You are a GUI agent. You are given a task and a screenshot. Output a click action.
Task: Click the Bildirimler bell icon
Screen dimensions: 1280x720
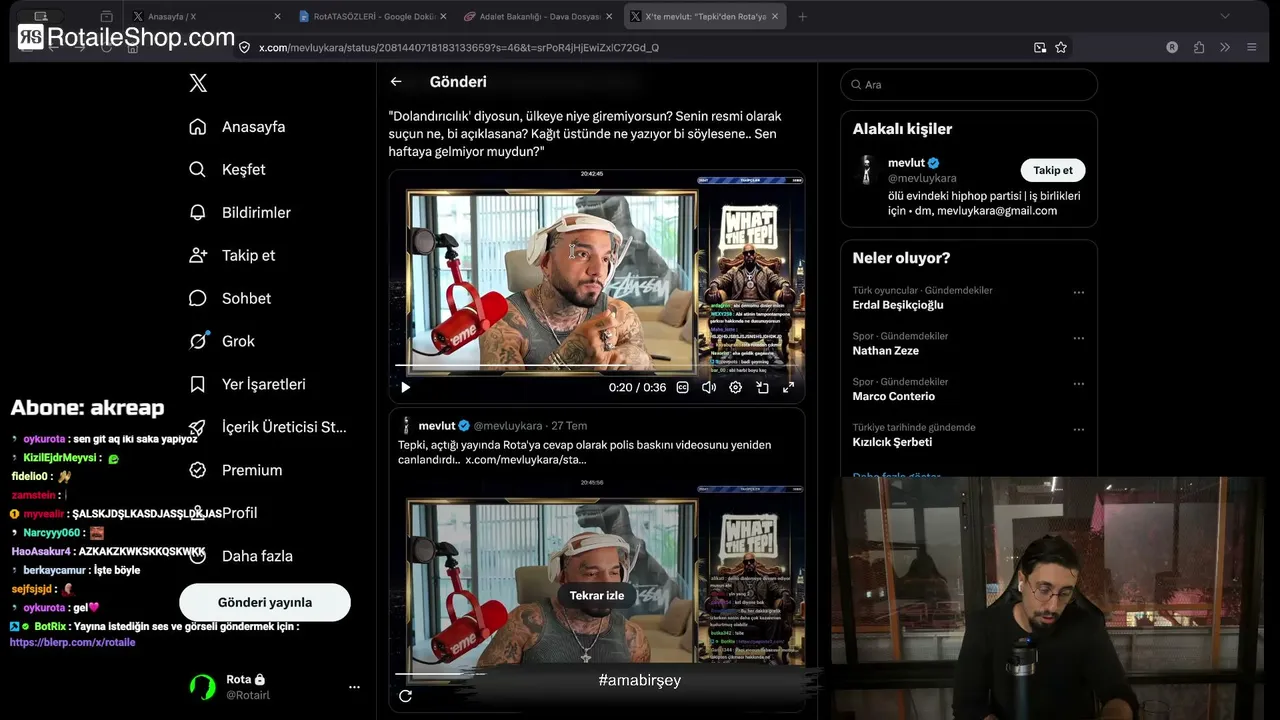[198, 213]
